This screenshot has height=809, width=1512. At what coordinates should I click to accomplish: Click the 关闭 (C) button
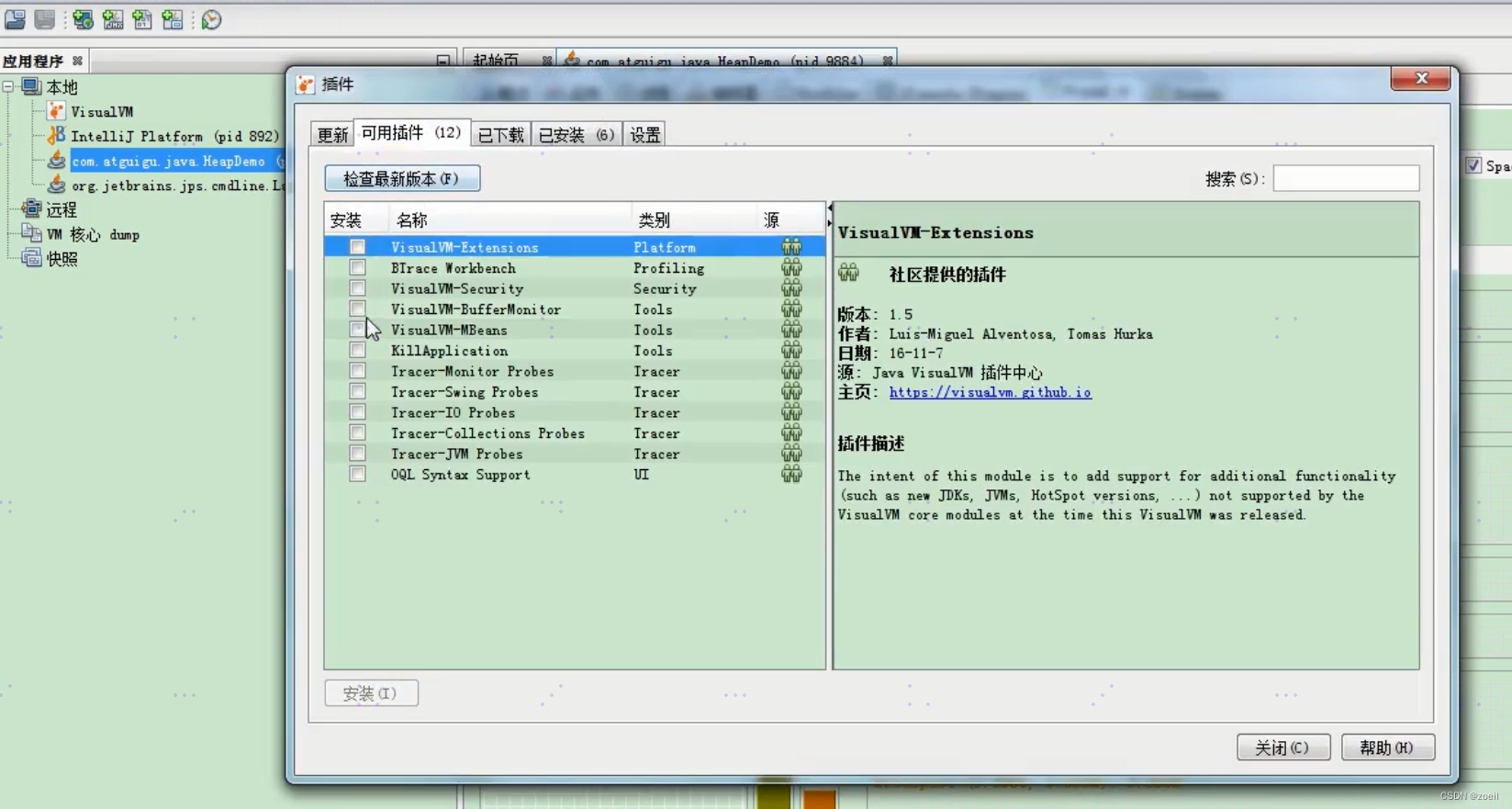[x=1282, y=747]
